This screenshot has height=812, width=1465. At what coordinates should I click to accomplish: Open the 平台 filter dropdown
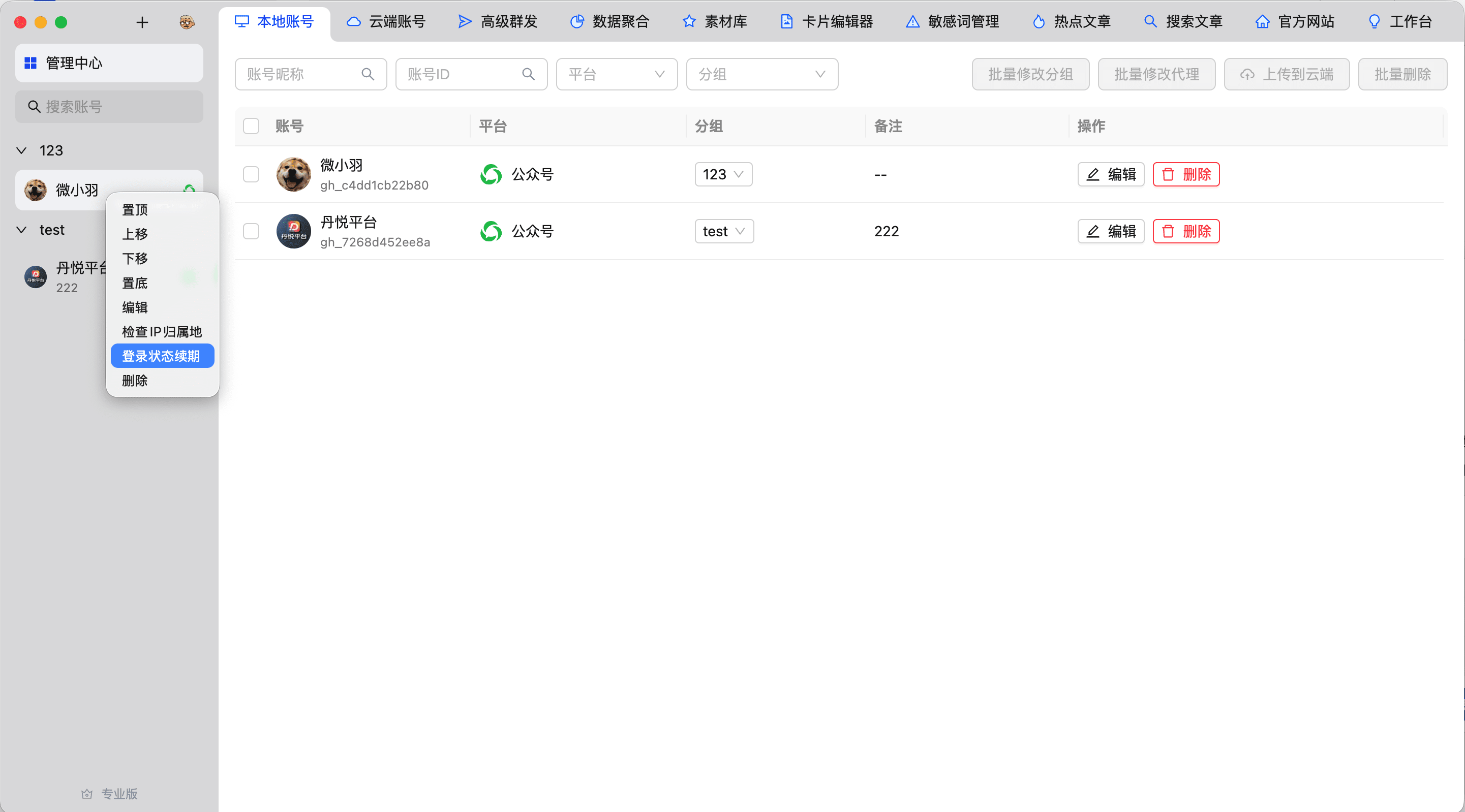pyautogui.click(x=617, y=74)
